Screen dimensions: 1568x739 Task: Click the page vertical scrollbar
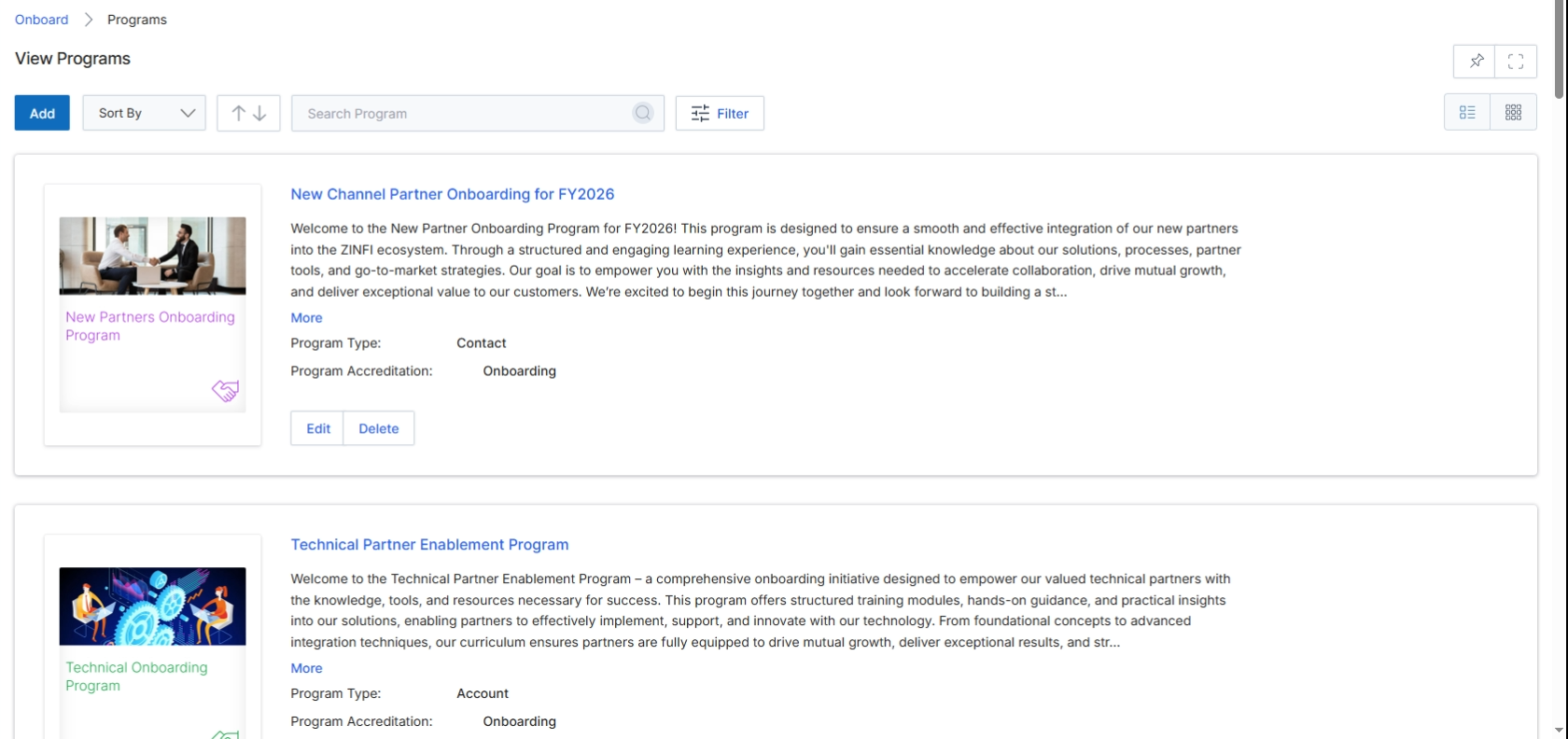pyautogui.click(x=1559, y=49)
